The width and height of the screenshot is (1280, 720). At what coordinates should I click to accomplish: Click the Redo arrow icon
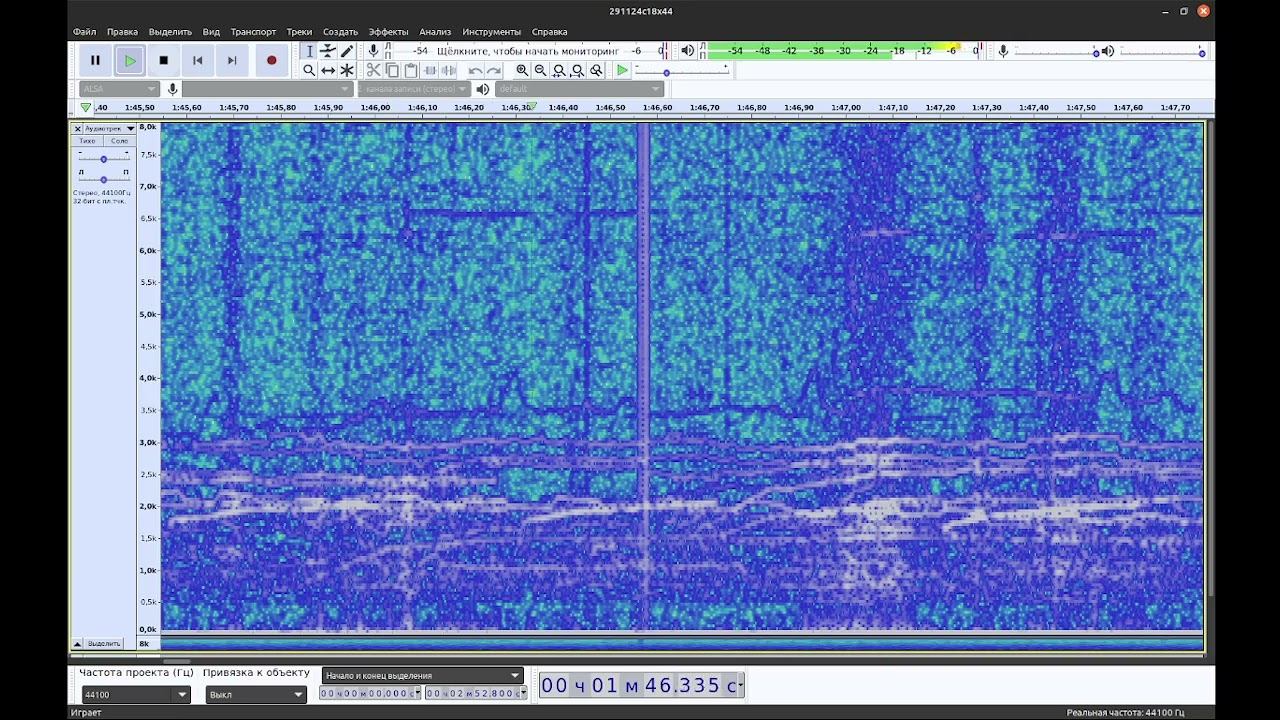point(494,70)
